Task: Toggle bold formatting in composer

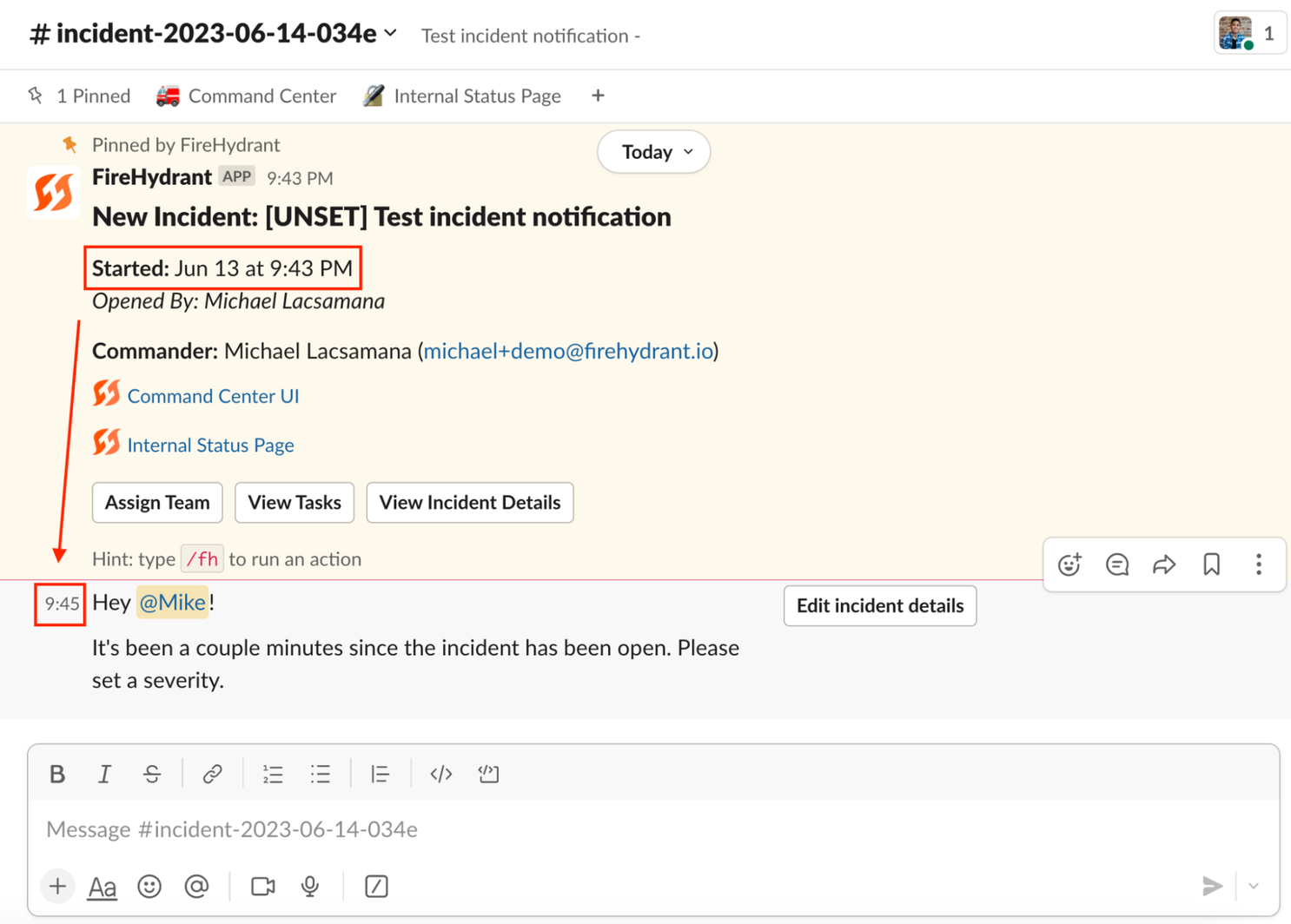Action: pyautogui.click(x=57, y=774)
